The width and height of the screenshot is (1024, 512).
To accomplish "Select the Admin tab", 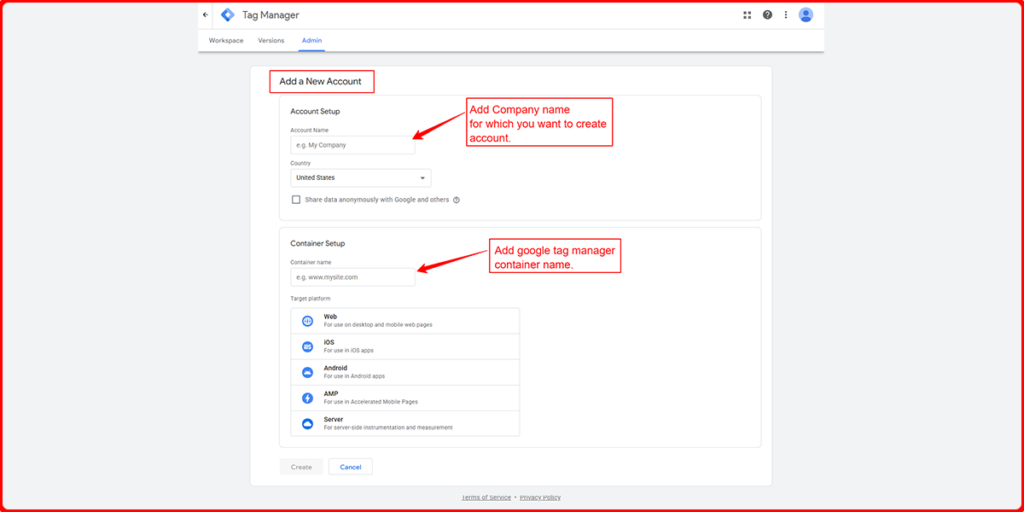I will click(x=312, y=40).
